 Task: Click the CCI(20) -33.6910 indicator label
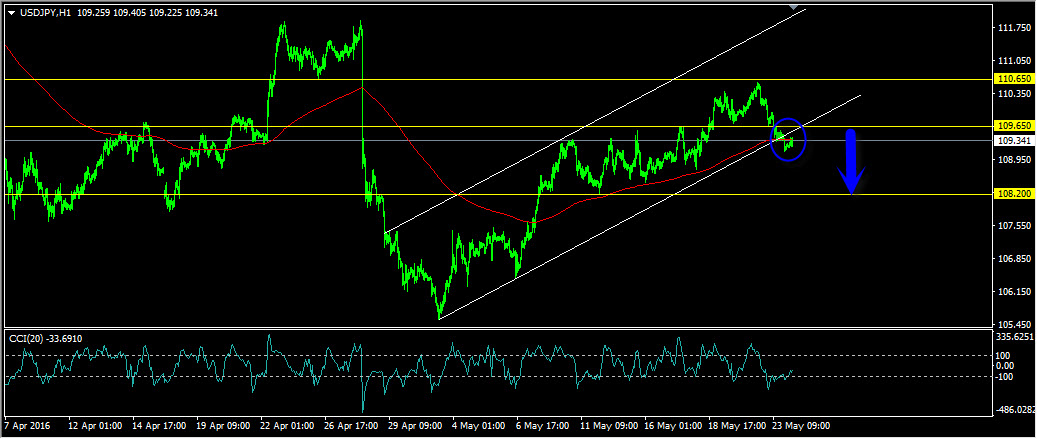click(x=46, y=338)
